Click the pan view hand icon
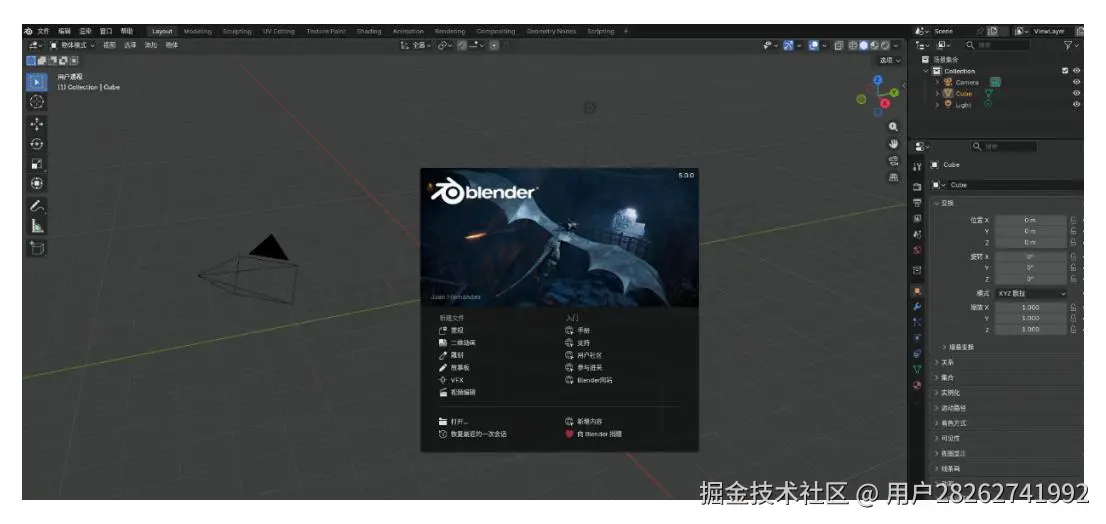 pyautogui.click(x=893, y=144)
